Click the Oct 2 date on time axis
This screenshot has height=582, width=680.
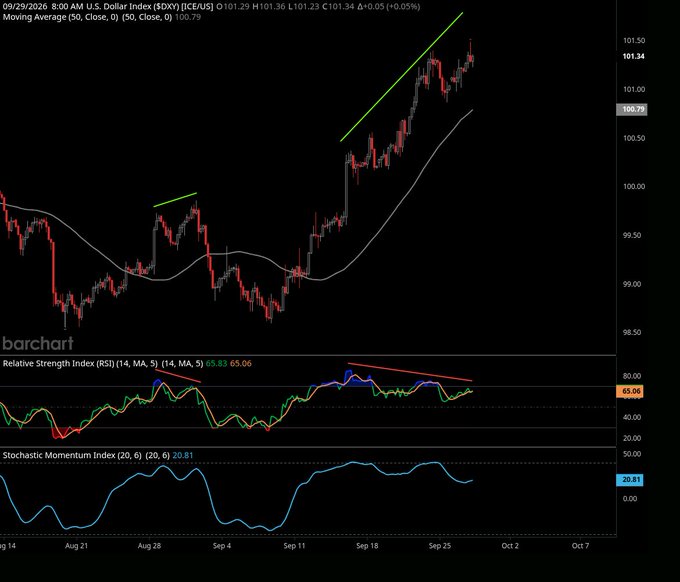tap(510, 546)
